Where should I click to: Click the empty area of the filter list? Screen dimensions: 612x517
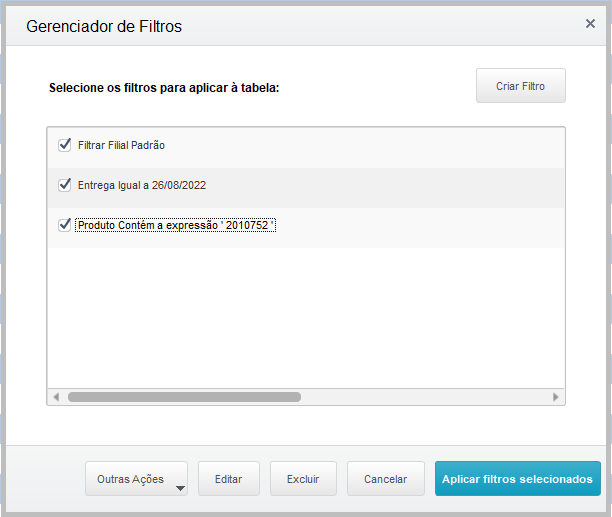(306, 315)
